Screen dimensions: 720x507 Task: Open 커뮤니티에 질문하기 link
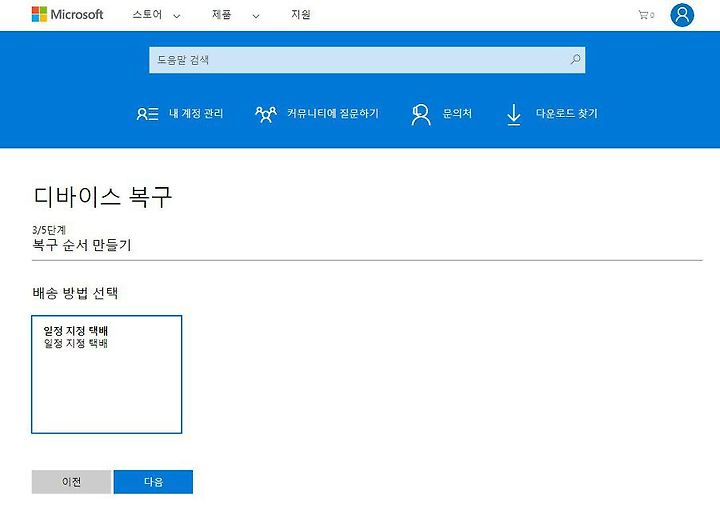tap(333, 113)
